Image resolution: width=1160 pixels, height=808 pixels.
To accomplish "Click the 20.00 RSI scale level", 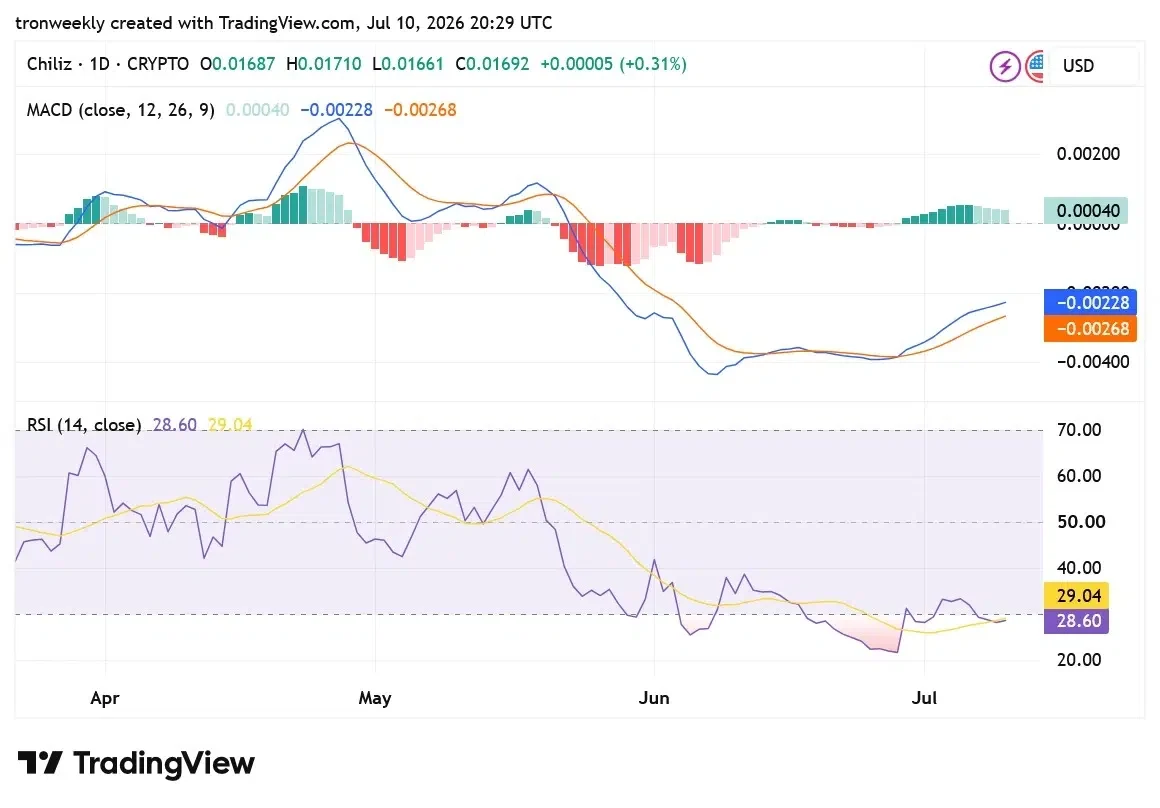I will tap(1079, 660).
